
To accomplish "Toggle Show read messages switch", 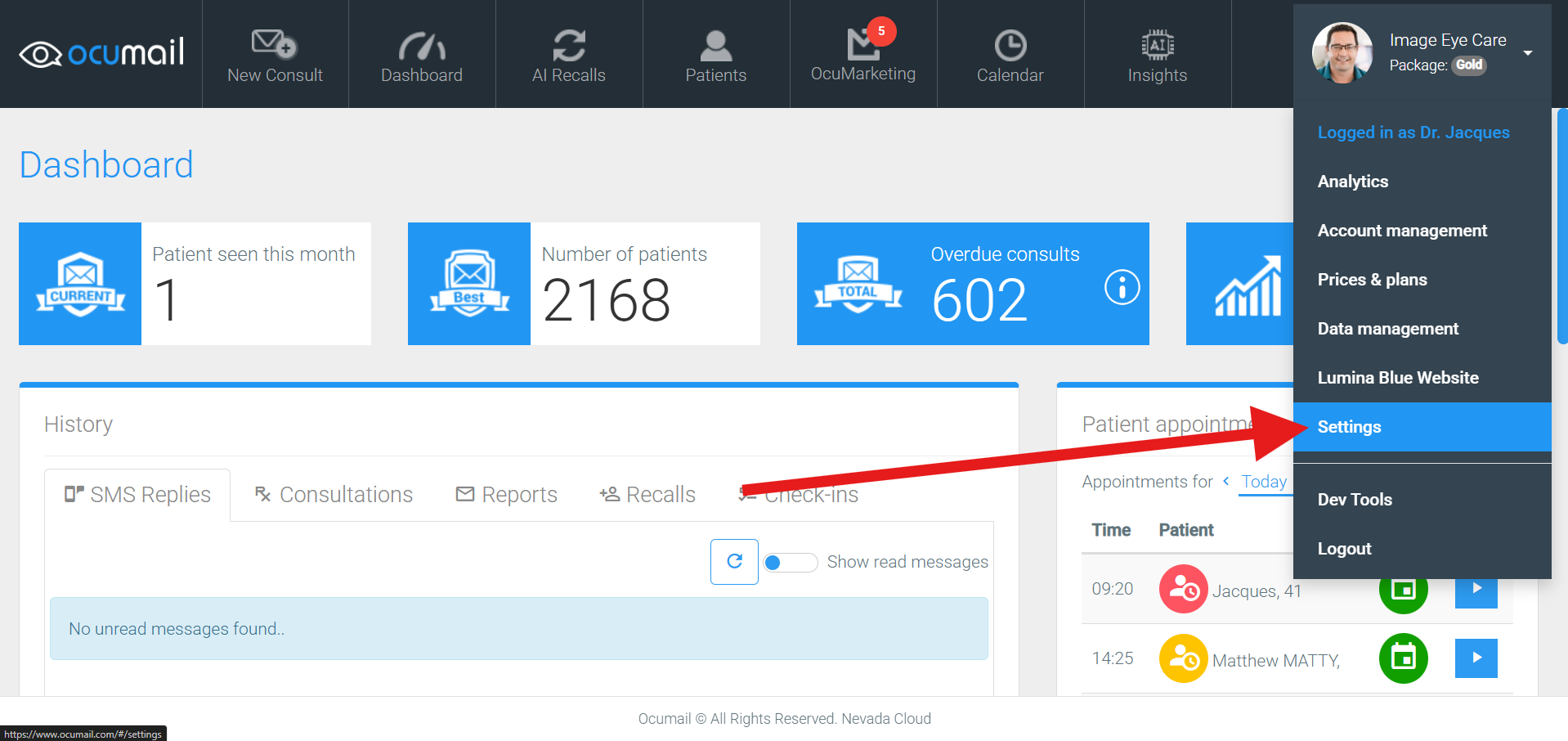I will [x=790, y=563].
